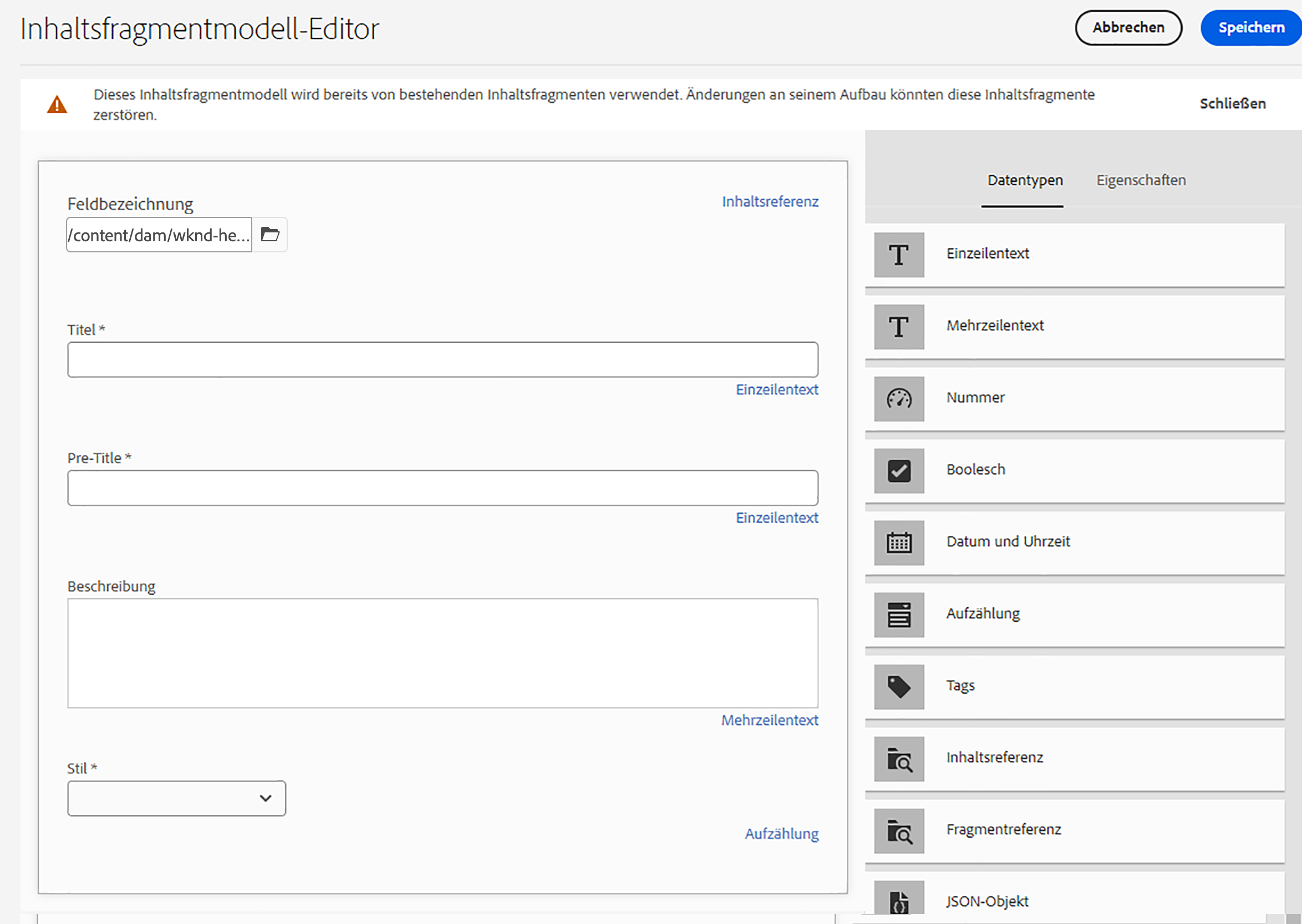This screenshot has height=924, width=1302.
Task: Open folder browser next to path field
Action: click(x=269, y=235)
